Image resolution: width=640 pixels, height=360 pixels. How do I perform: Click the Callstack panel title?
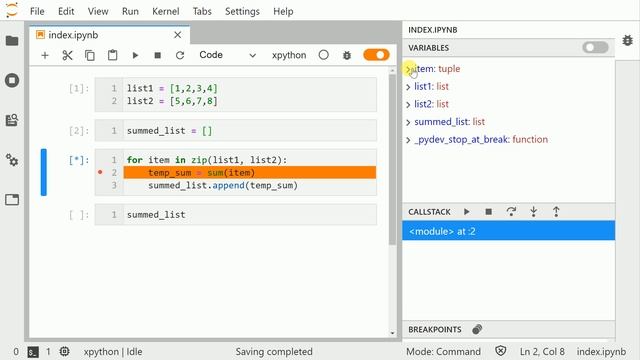coord(429,212)
